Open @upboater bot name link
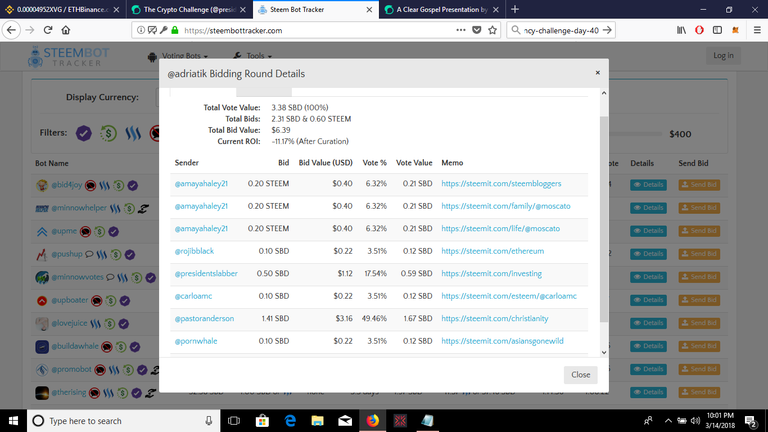Viewport: 768px width, 432px height. [70, 300]
